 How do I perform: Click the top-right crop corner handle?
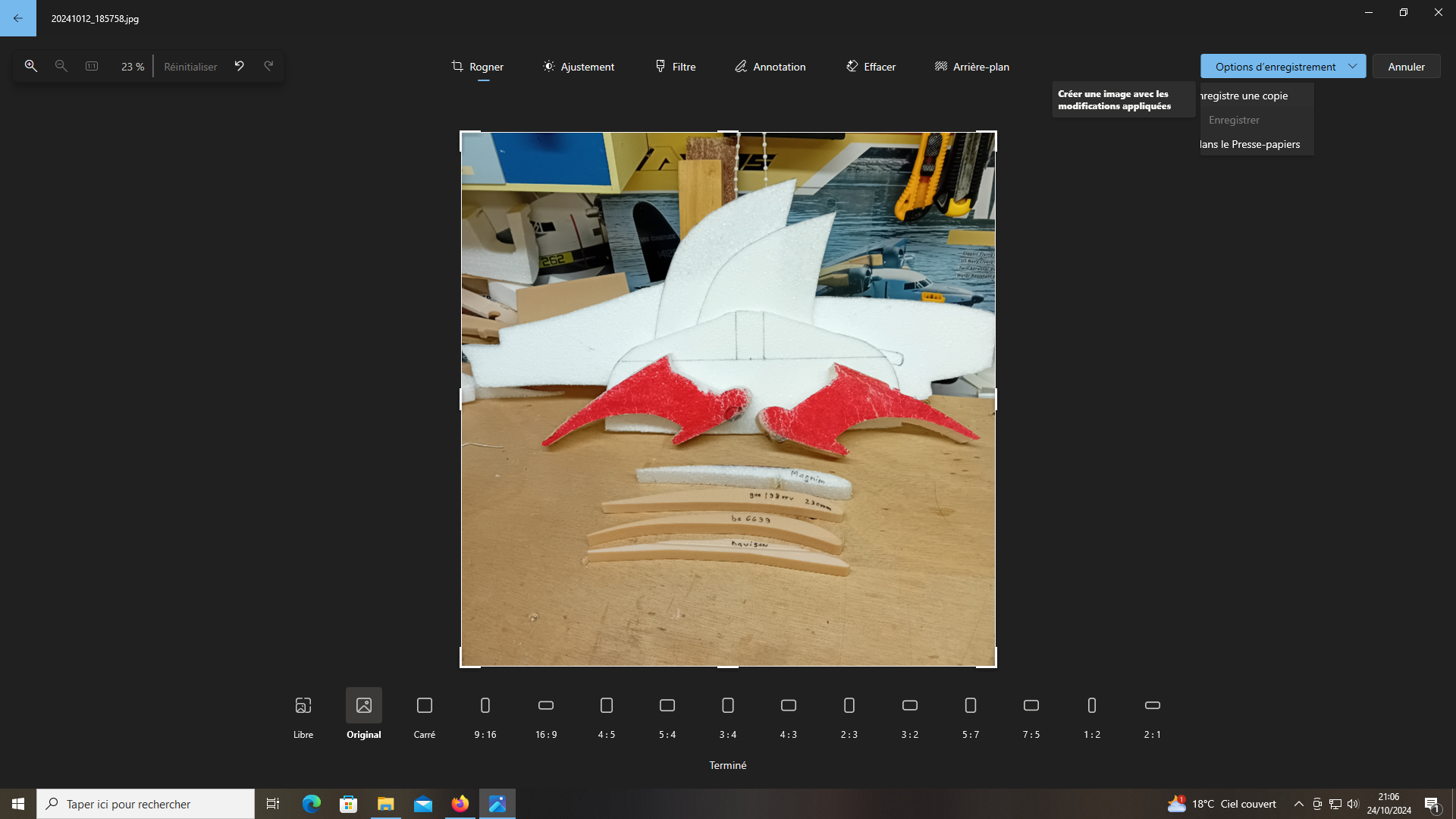pos(995,132)
